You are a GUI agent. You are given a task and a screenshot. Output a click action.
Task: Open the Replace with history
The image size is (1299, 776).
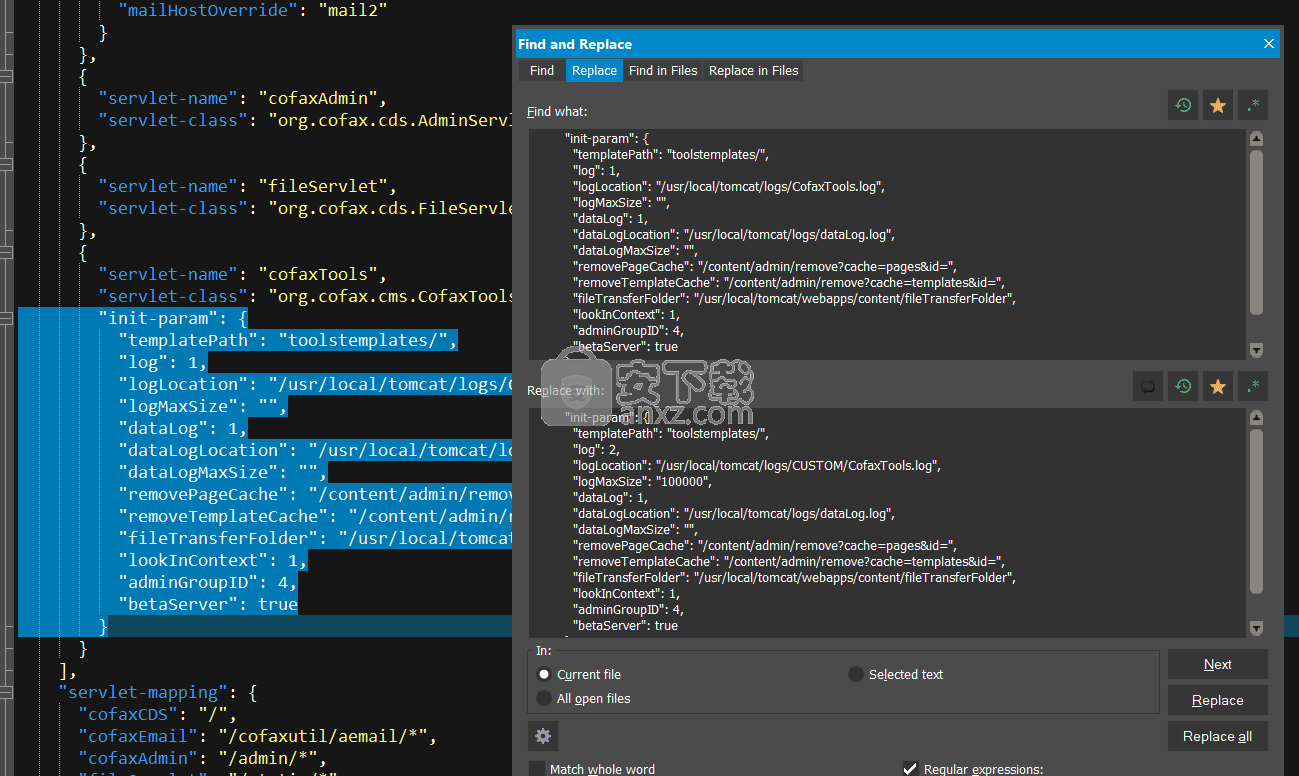[x=1183, y=386]
